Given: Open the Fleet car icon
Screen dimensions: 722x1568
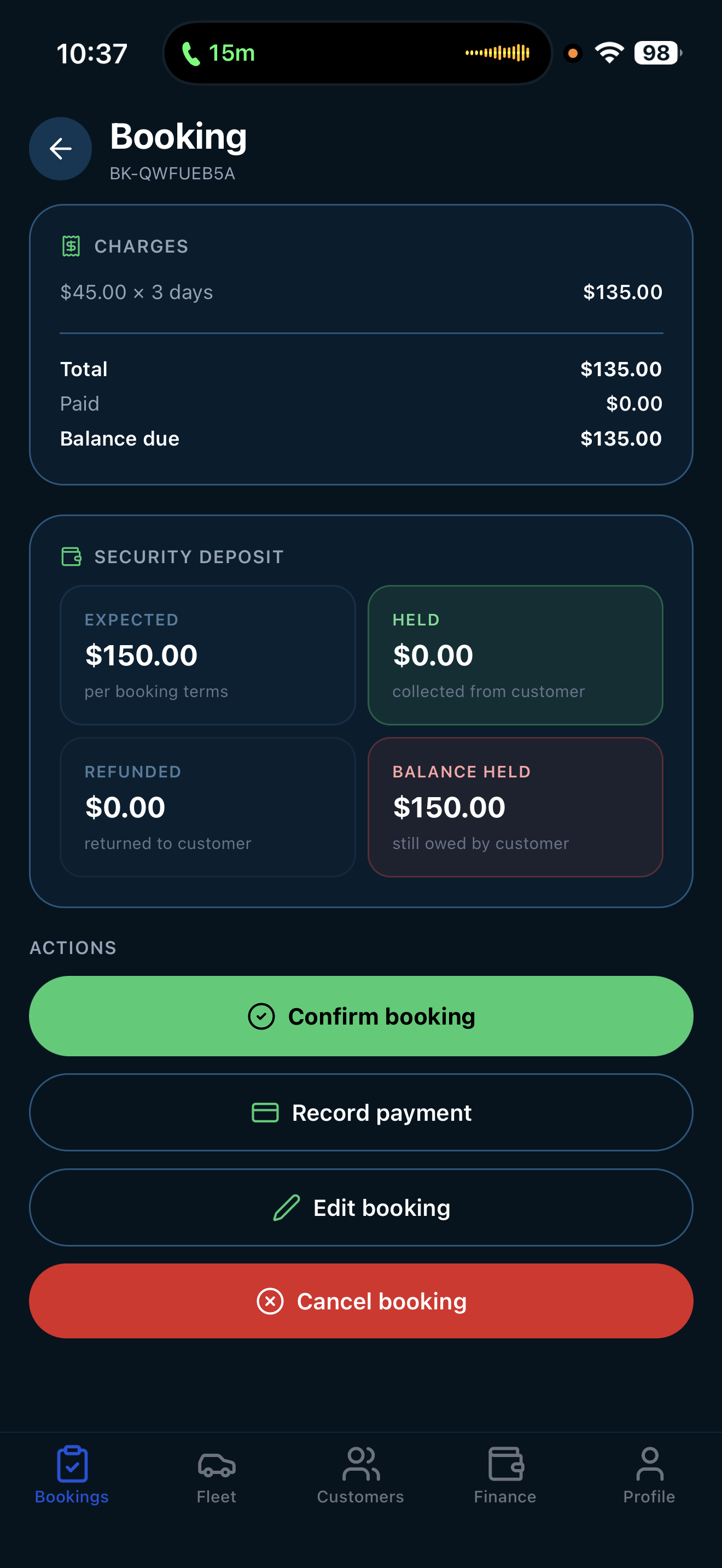Looking at the screenshot, I should (x=216, y=1464).
